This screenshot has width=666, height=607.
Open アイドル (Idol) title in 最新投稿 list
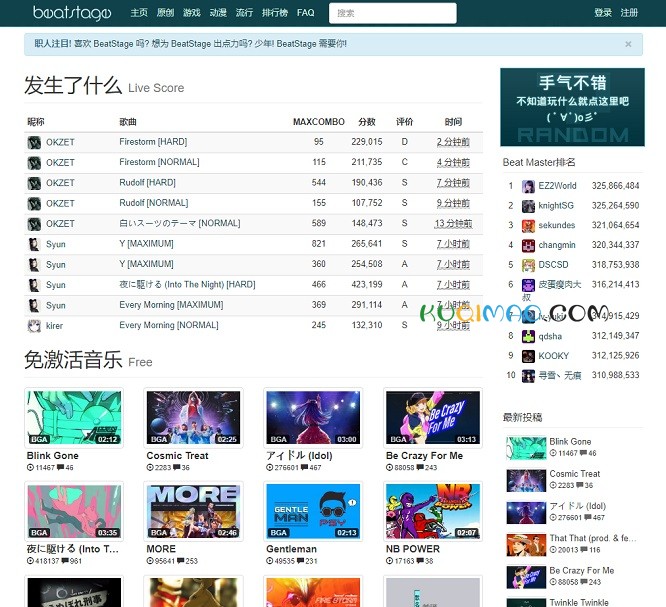tap(577, 506)
